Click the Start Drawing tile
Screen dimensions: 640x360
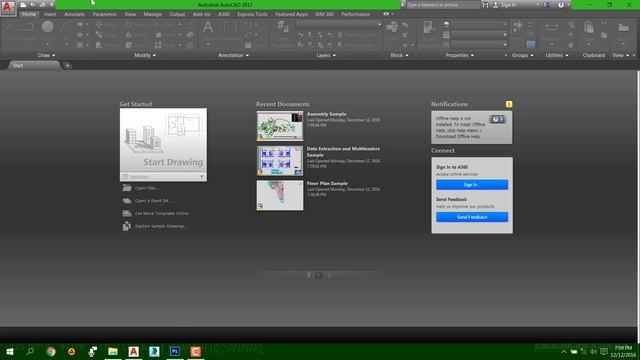pos(163,140)
